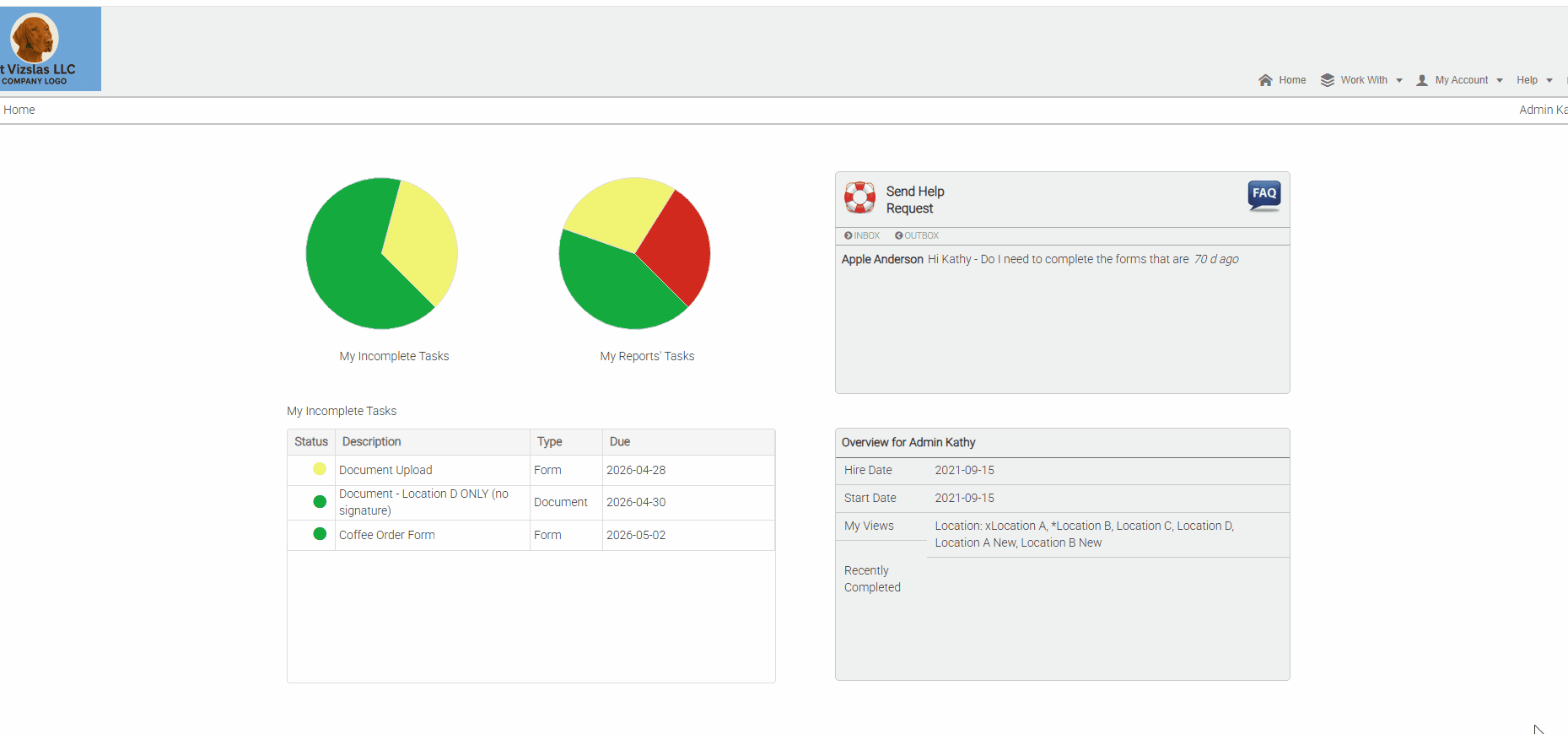1568x734 pixels.
Task: Click the Start Date row label
Action: tap(870, 498)
